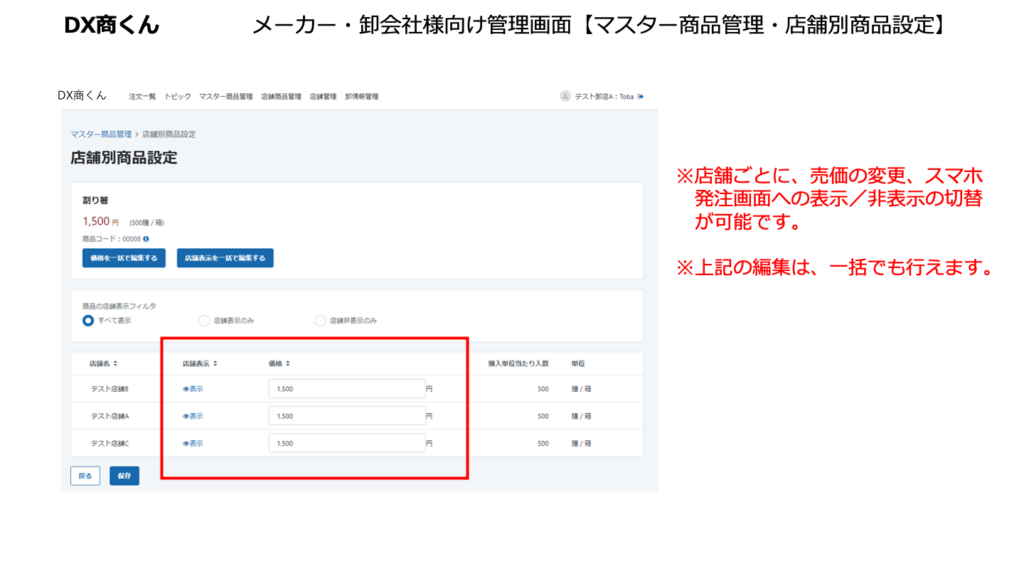Sort the table by 価格 column
The width and height of the screenshot is (1024, 576).
click(279, 363)
